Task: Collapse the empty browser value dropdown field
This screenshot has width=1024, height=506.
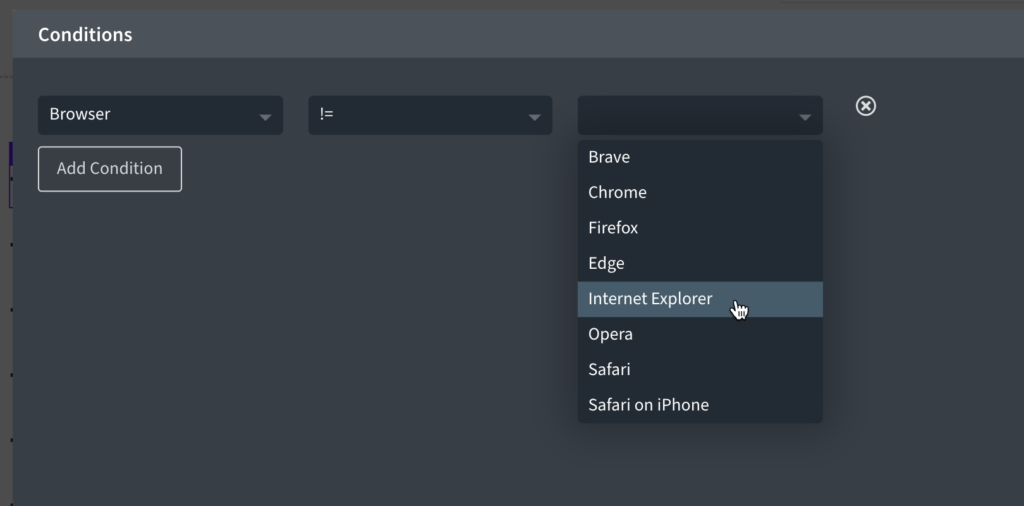Action: (700, 116)
